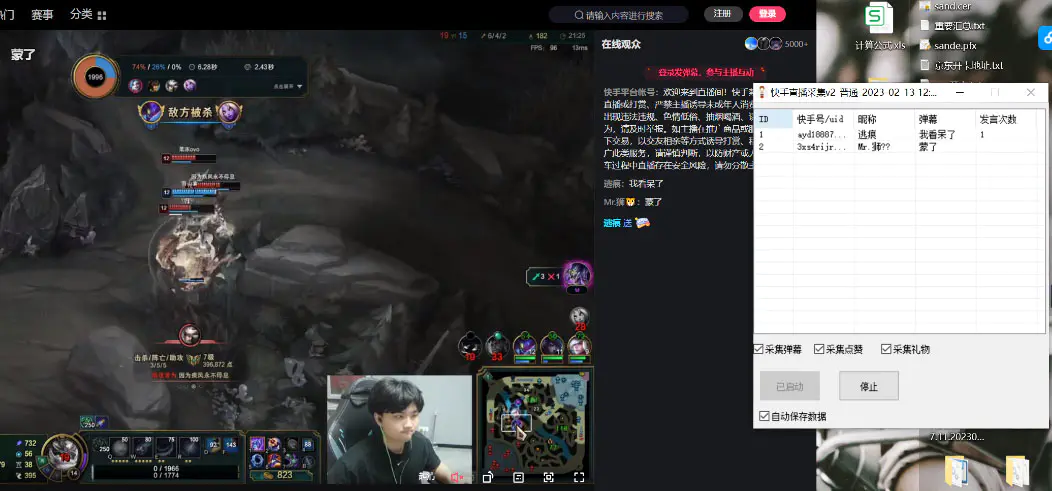
Task: Click the gift icon beside 逃痕 送
Action: pos(642,222)
